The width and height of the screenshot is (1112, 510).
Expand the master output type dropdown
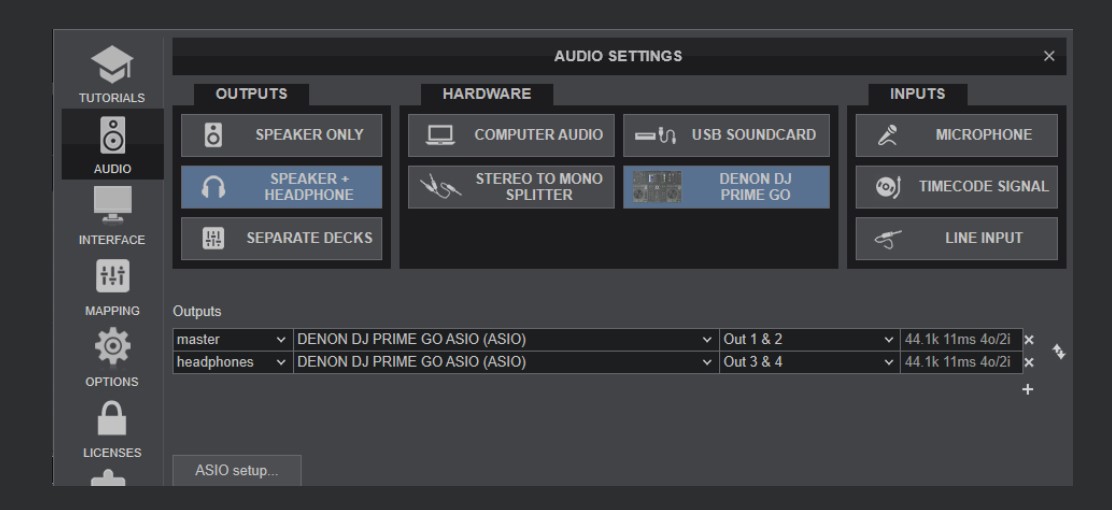click(x=231, y=340)
